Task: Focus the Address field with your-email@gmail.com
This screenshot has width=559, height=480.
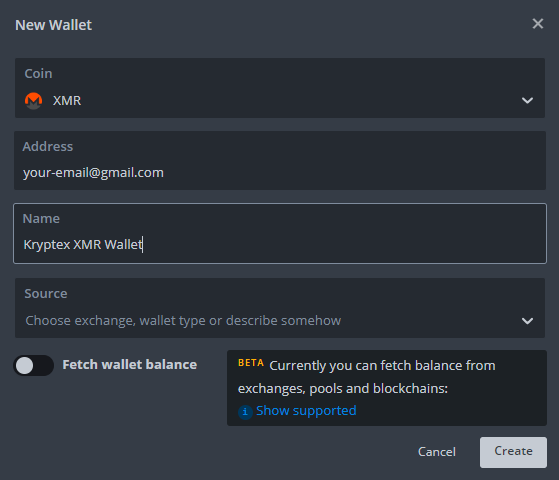Action: 280,160
